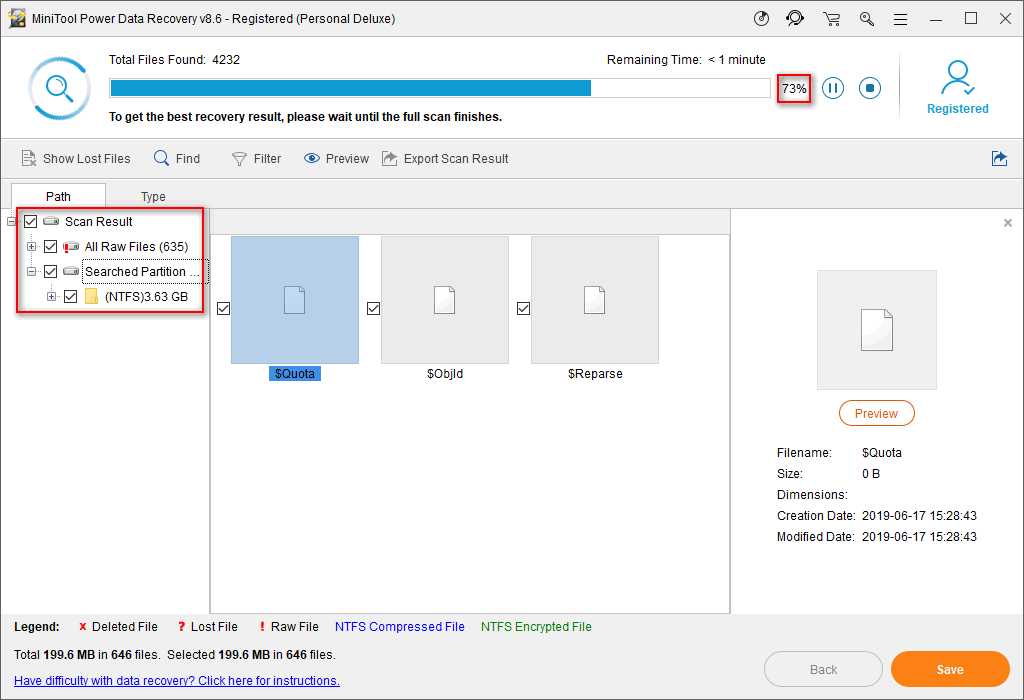Click the Registered label
1024x700 pixels.
click(957, 109)
